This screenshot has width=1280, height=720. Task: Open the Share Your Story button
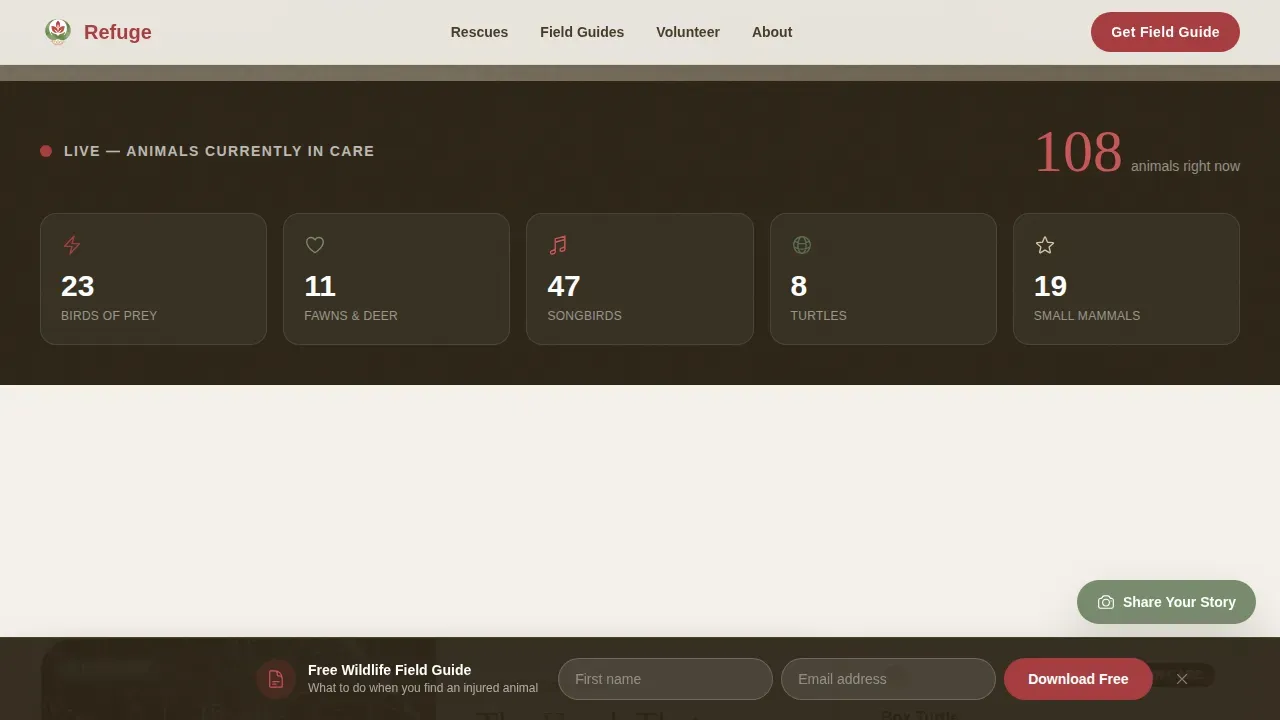tap(1166, 602)
